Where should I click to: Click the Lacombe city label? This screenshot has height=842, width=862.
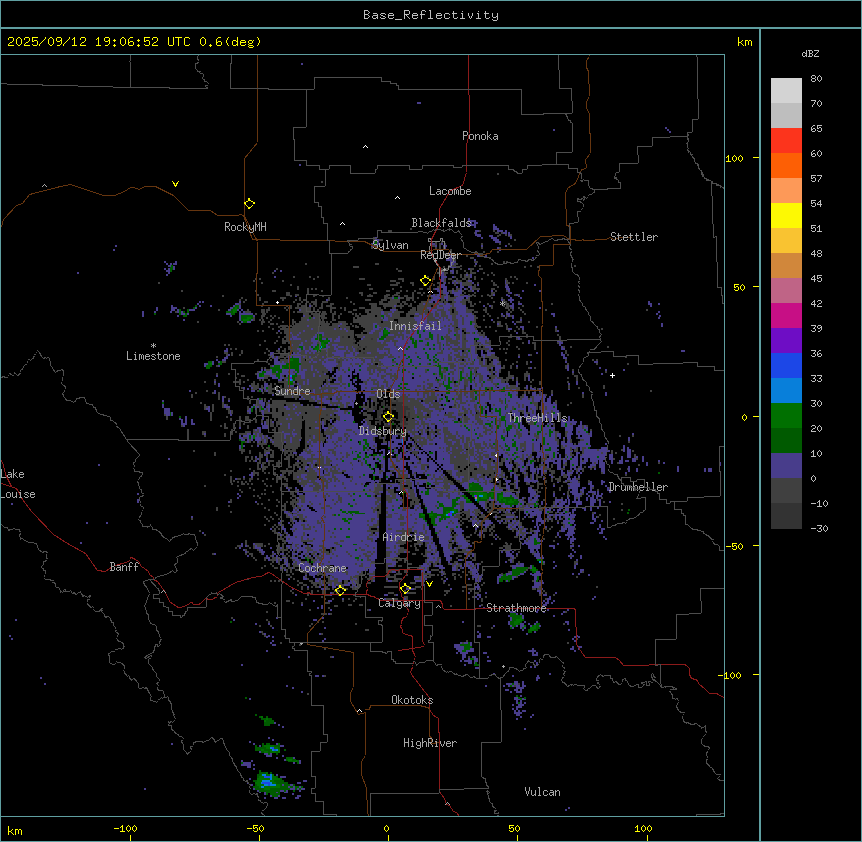(450, 191)
